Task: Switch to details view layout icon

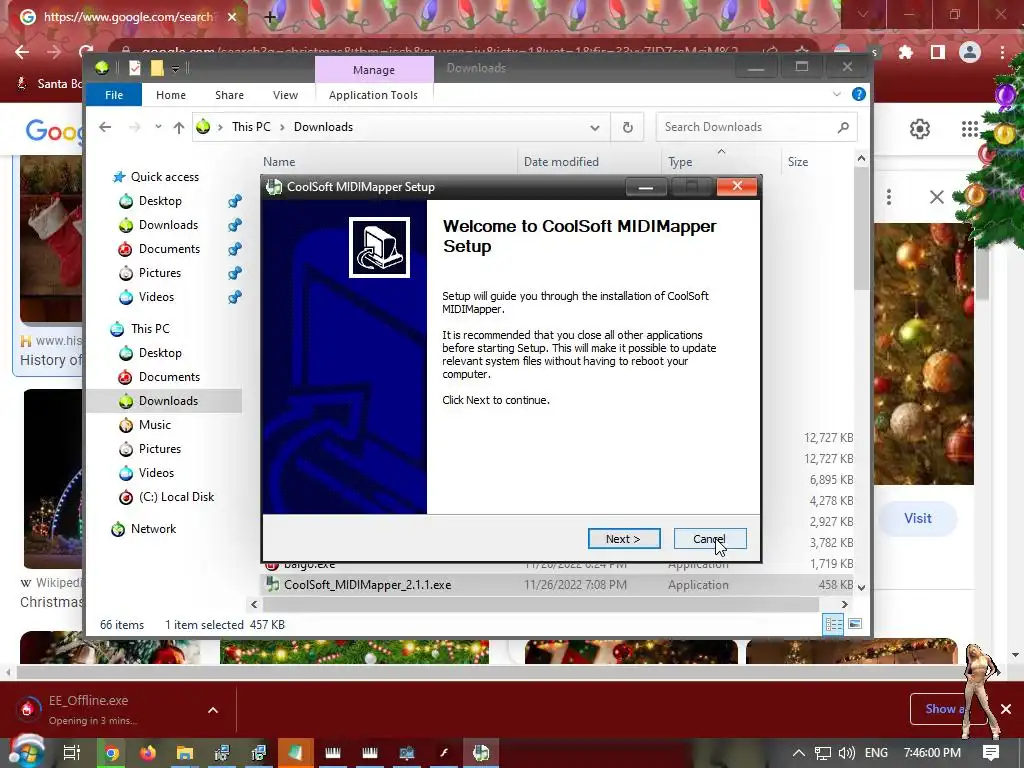Action: pyautogui.click(x=833, y=624)
